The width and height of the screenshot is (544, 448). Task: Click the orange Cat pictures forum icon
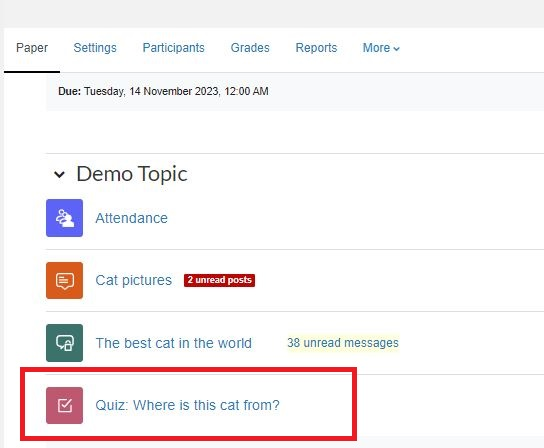pyautogui.click(x=65, y=280)
